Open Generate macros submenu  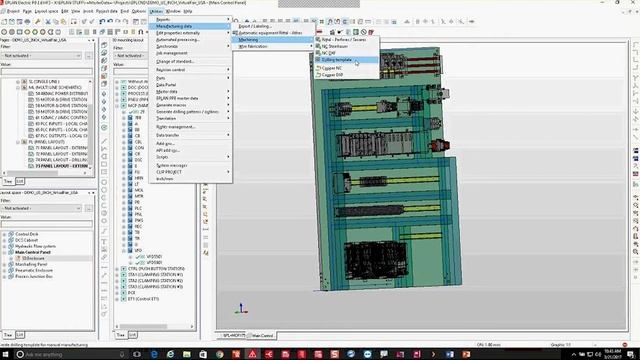(x=191, y=105)
